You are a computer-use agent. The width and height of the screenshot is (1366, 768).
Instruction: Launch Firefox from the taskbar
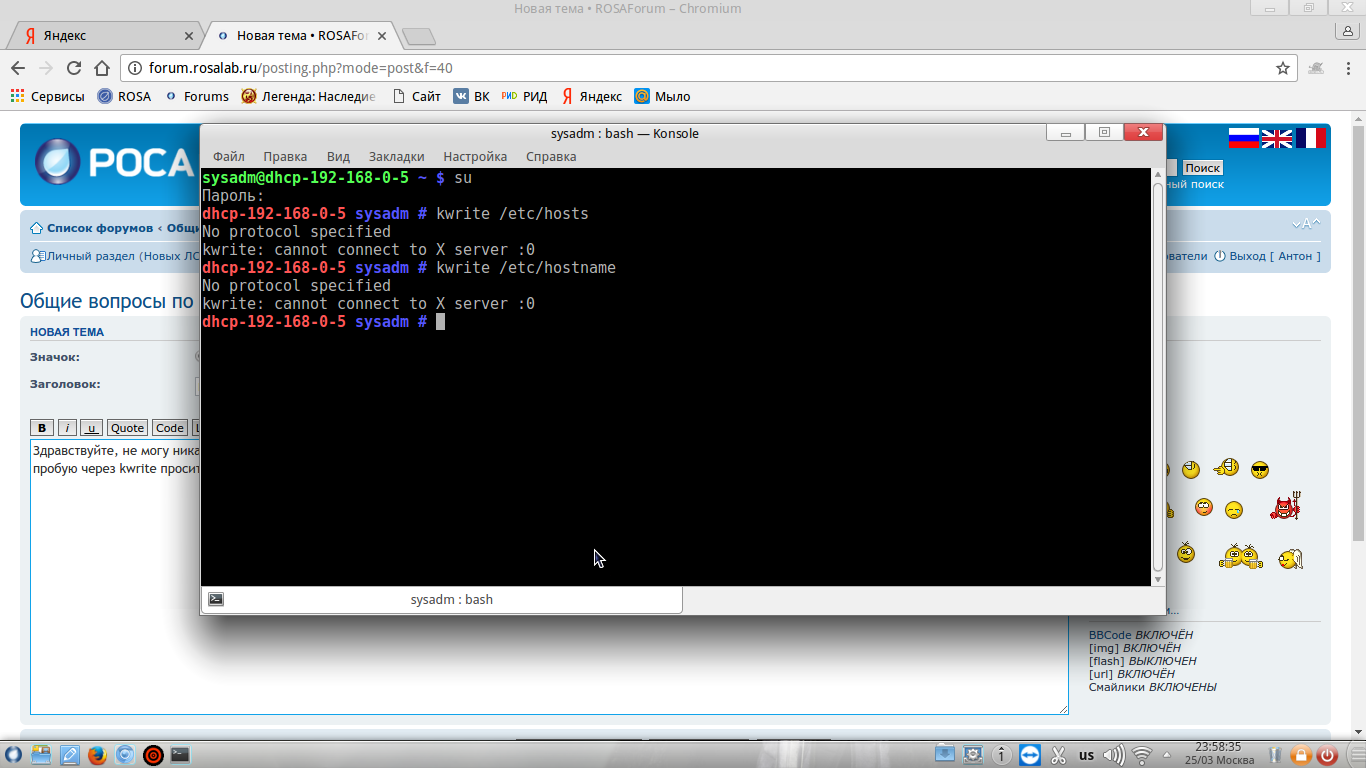[97, 755]
